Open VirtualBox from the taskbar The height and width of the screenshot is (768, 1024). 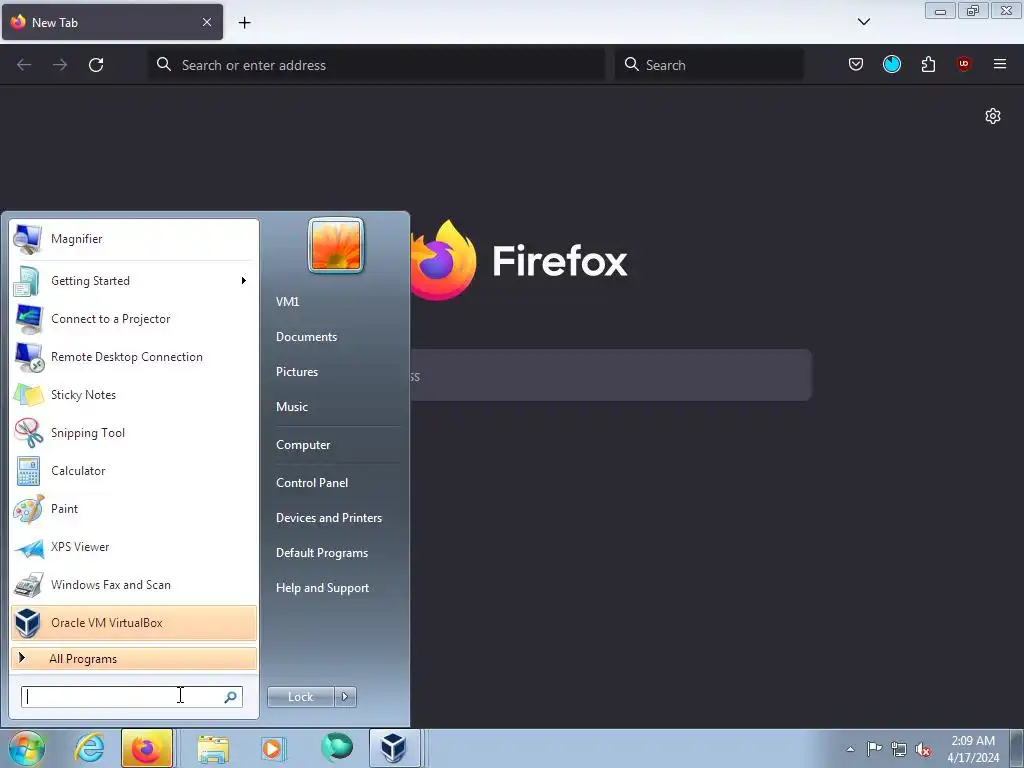click(x=394, y=748)
